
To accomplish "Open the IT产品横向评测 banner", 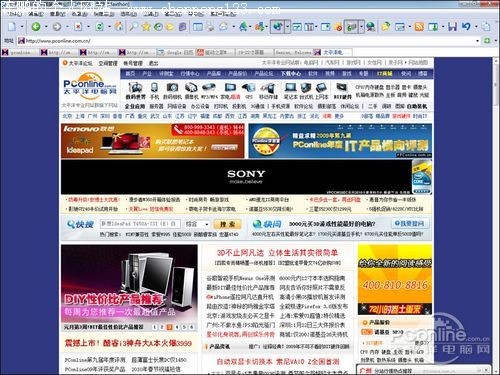I will click(340, 141).
